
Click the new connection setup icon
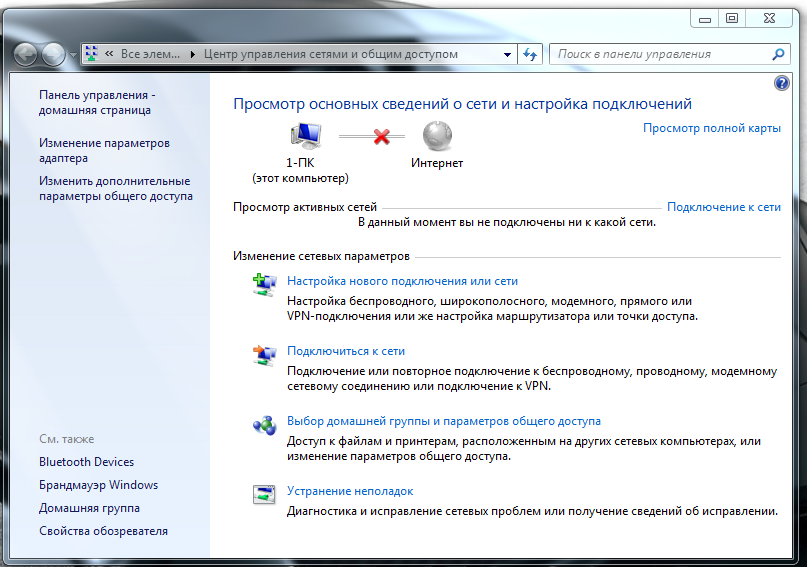pos(264,285)
